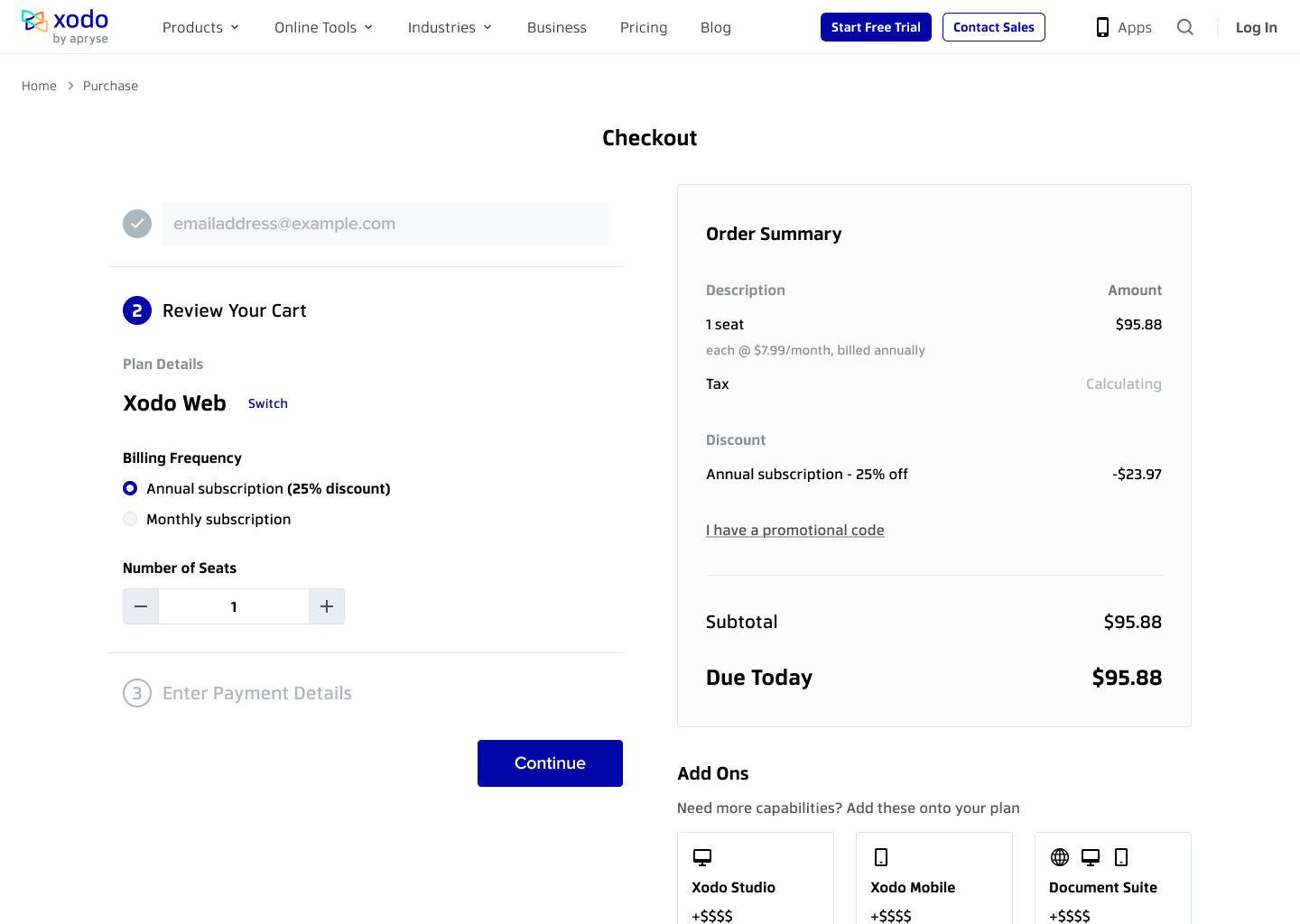Click the Document Suite globe icon

coord(1060,857)
